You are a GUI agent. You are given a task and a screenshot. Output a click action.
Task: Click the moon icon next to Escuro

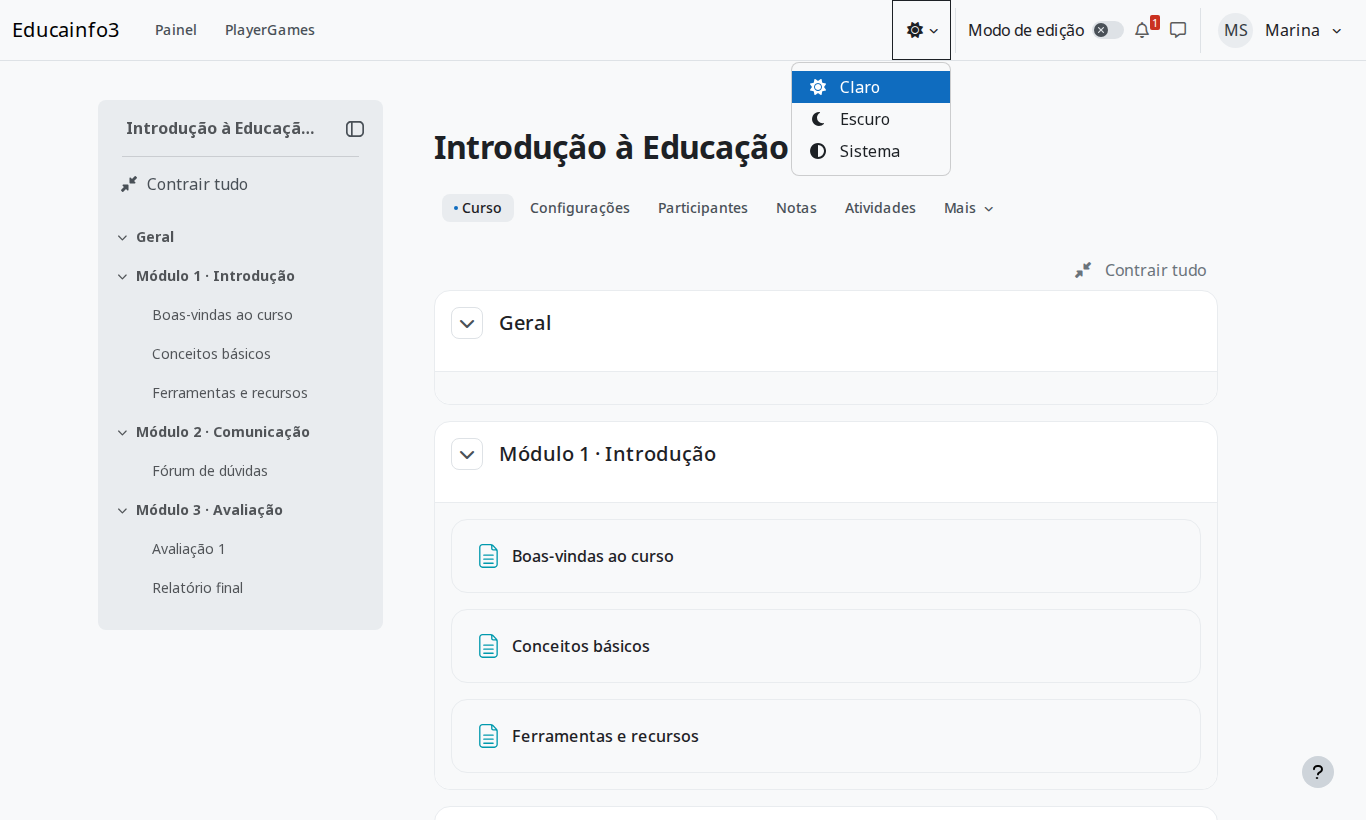click(x=818, y=119)
